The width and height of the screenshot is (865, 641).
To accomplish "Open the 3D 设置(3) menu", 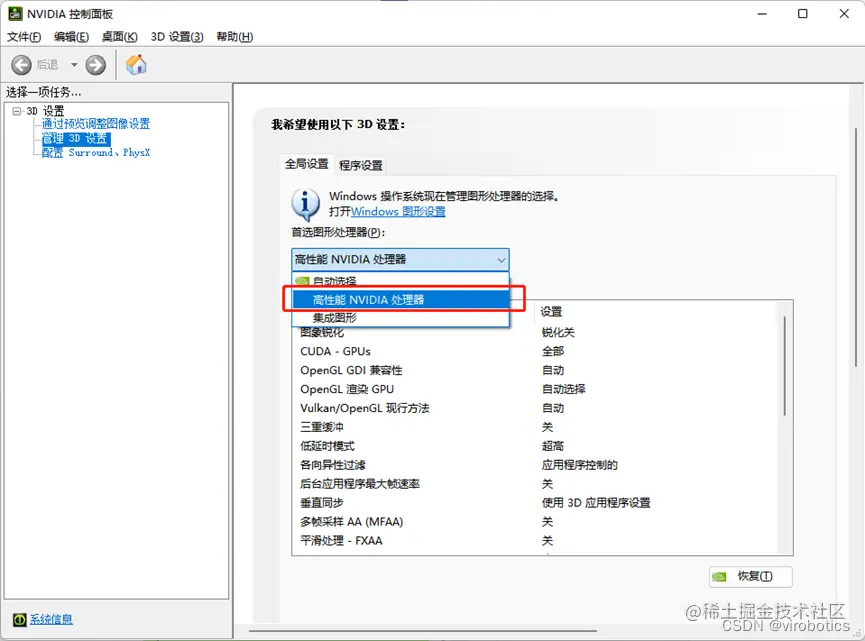I will point(177,36).
